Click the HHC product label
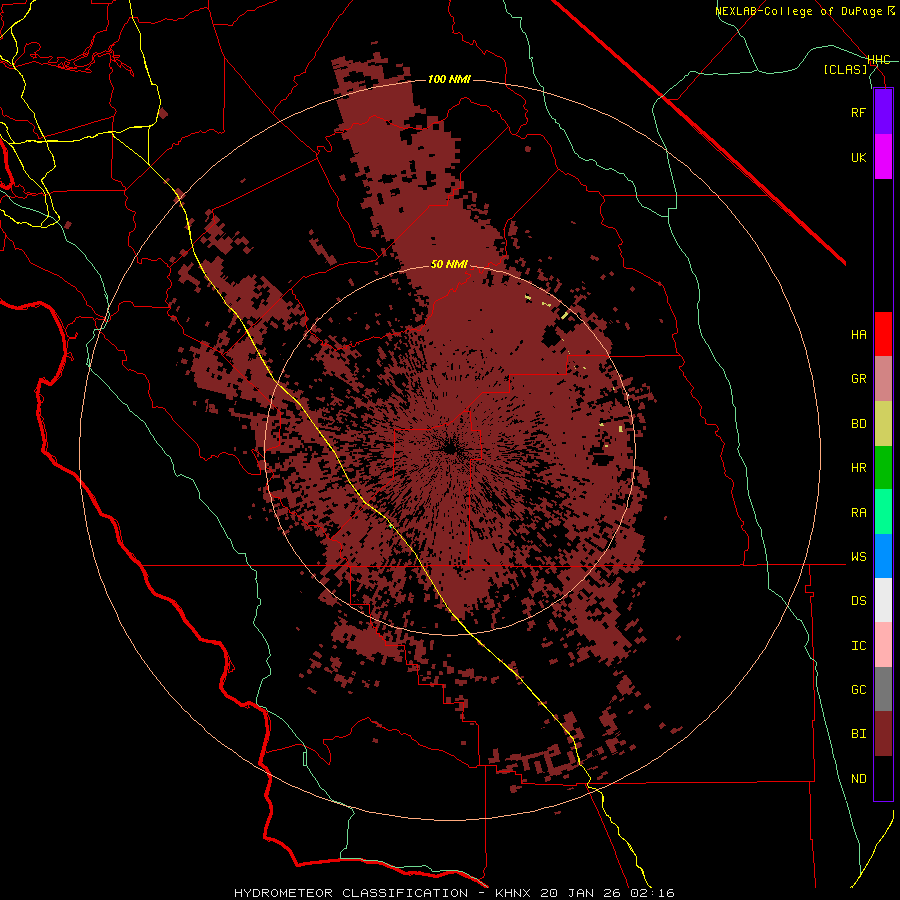 click(879, 60)
